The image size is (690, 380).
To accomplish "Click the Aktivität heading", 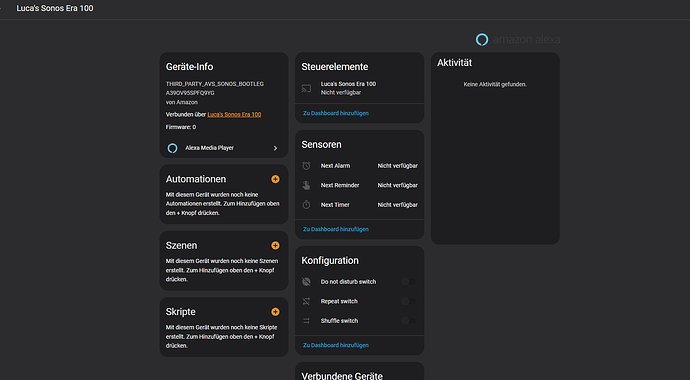I will 455,63.
